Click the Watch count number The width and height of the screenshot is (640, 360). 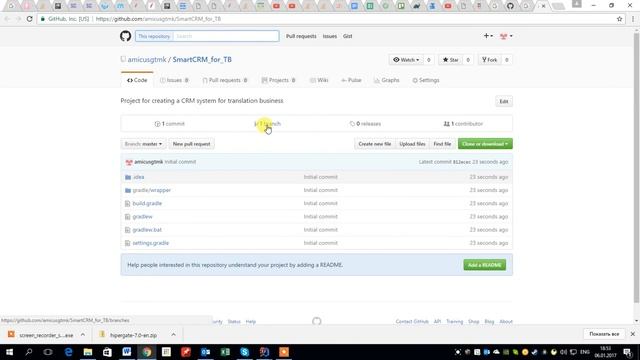(429, 60)
